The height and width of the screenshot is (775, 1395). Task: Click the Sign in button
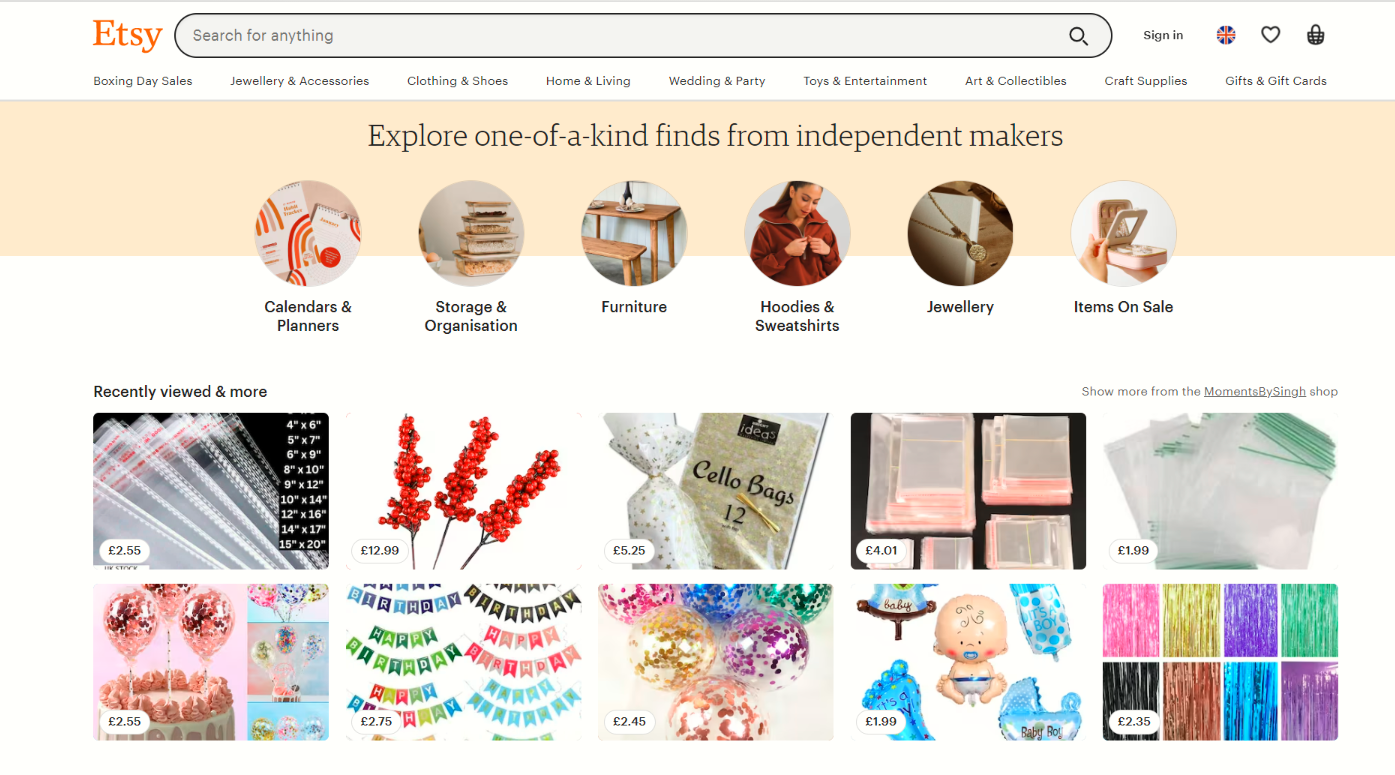(1163, 35)
